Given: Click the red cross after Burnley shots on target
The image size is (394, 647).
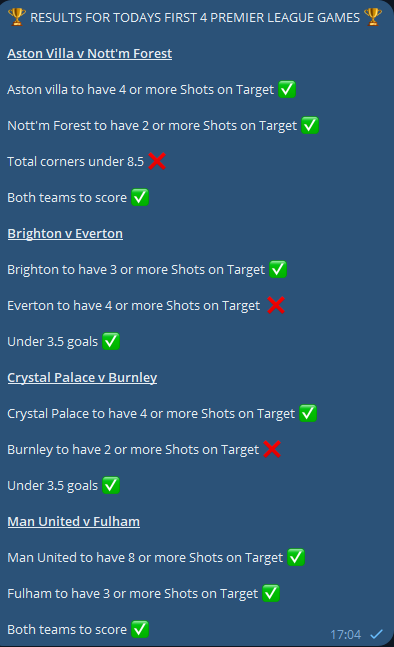Looking at the screenshot, I should coord(272,449).
